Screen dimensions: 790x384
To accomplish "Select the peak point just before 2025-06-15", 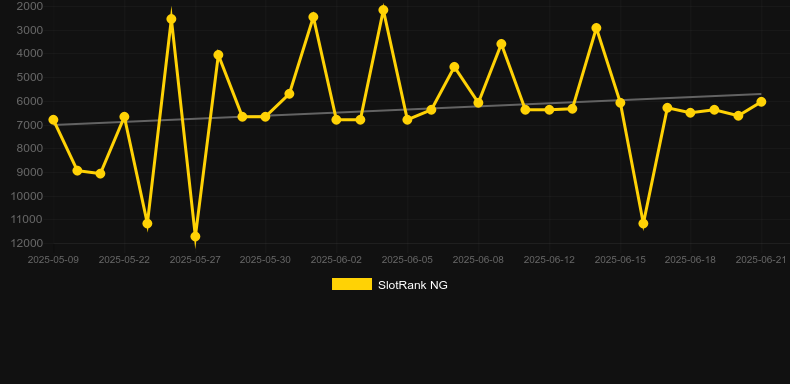I will coord(596,28).
